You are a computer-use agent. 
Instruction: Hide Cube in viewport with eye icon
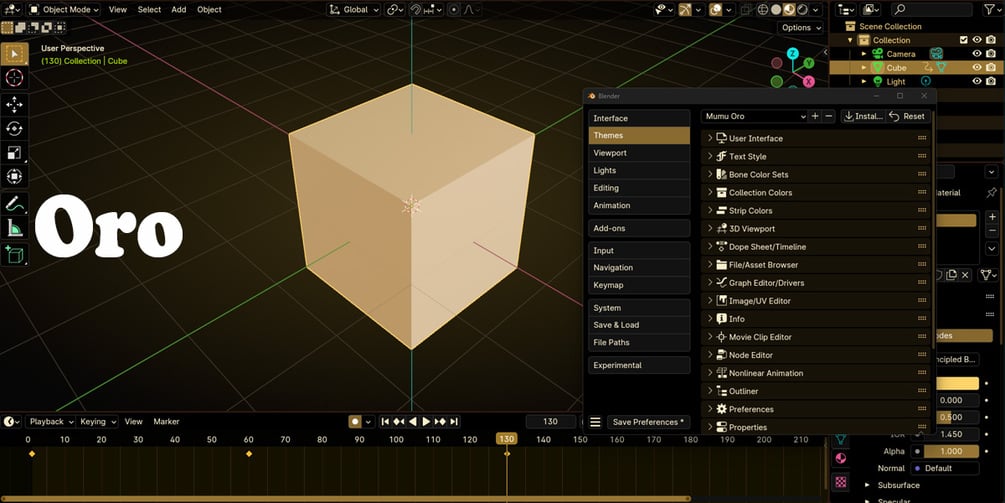tap(977, 67)
